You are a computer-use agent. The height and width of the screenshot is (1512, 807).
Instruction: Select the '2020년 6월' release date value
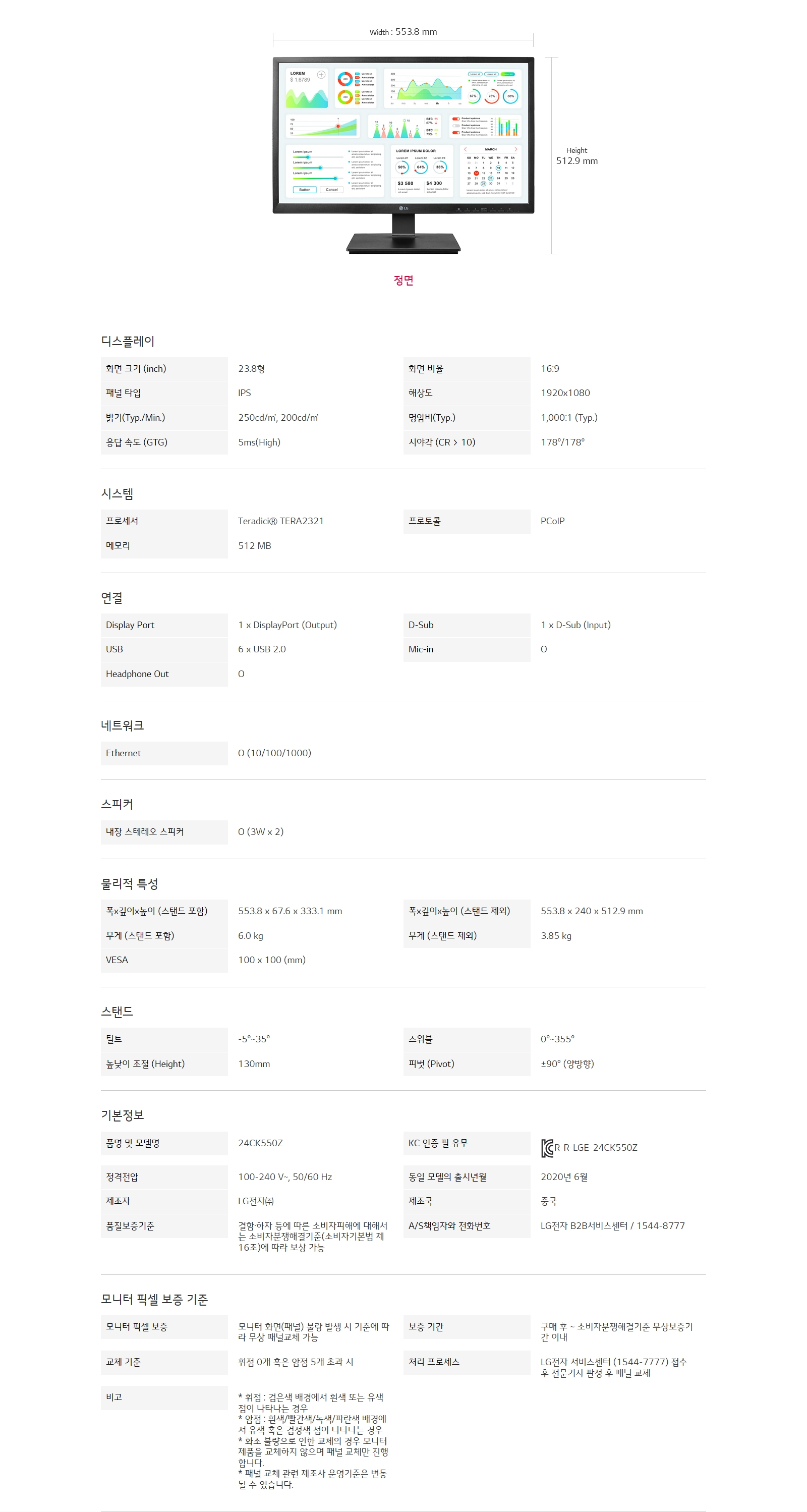tap(564, 1177)
